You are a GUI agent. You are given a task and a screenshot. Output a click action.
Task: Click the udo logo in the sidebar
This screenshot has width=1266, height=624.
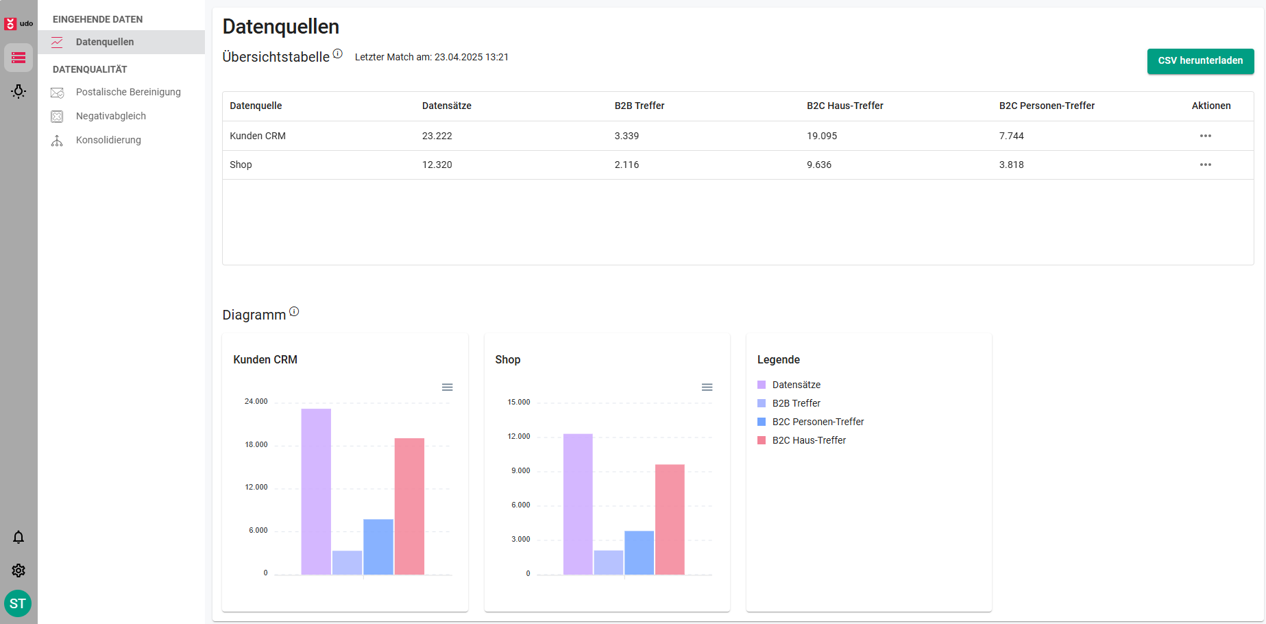click(x=18, y=23)
